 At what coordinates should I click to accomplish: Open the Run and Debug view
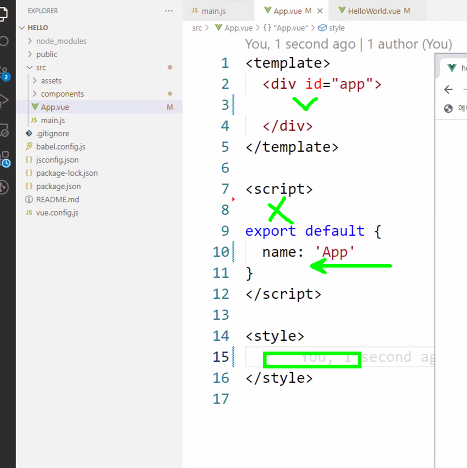coord(4,100)
